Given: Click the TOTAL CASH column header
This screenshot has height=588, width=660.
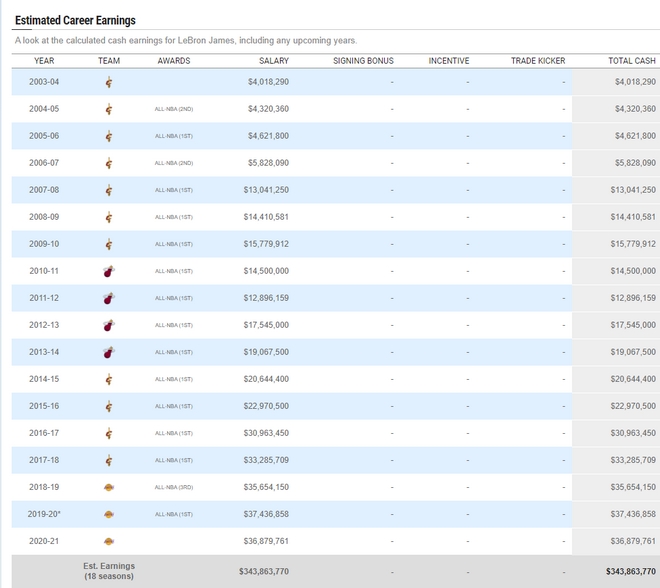Looking at the screenshot, I should pos(632,61).
